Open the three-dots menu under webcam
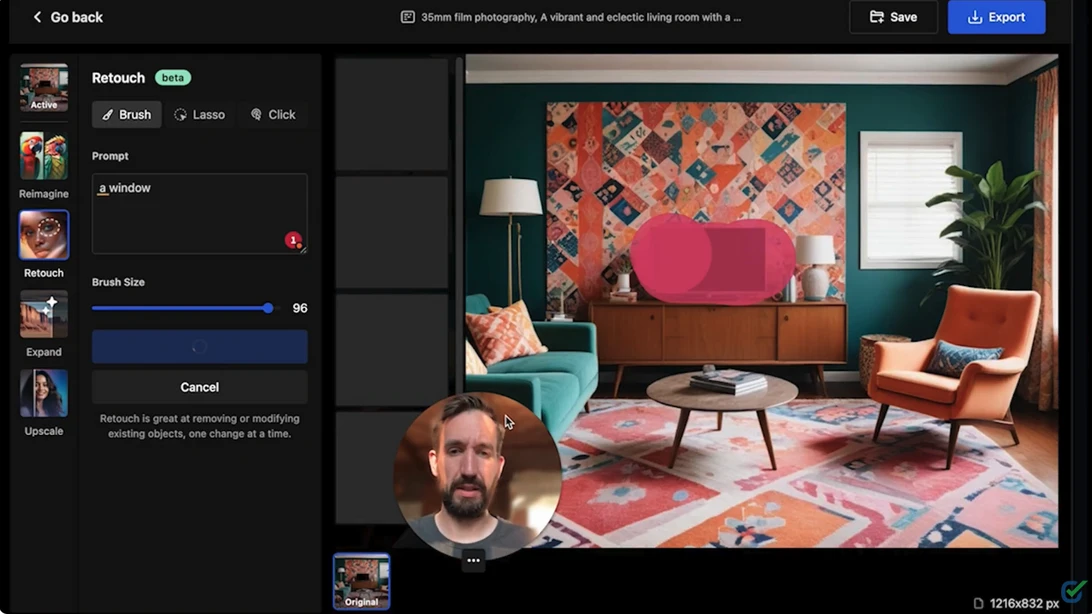The height and width of the screenshot is (614, 1092). [473, 561]
